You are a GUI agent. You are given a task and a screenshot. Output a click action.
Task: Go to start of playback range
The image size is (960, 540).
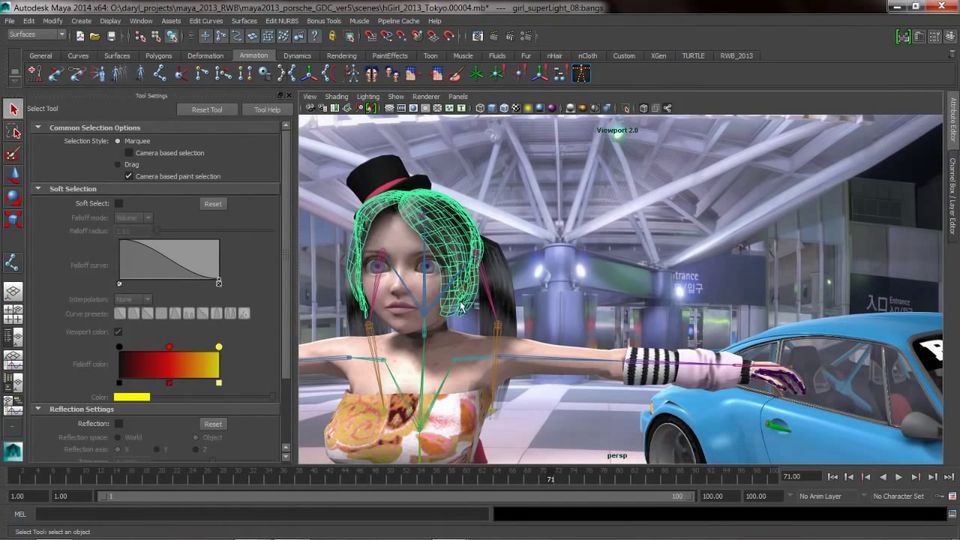832,476
